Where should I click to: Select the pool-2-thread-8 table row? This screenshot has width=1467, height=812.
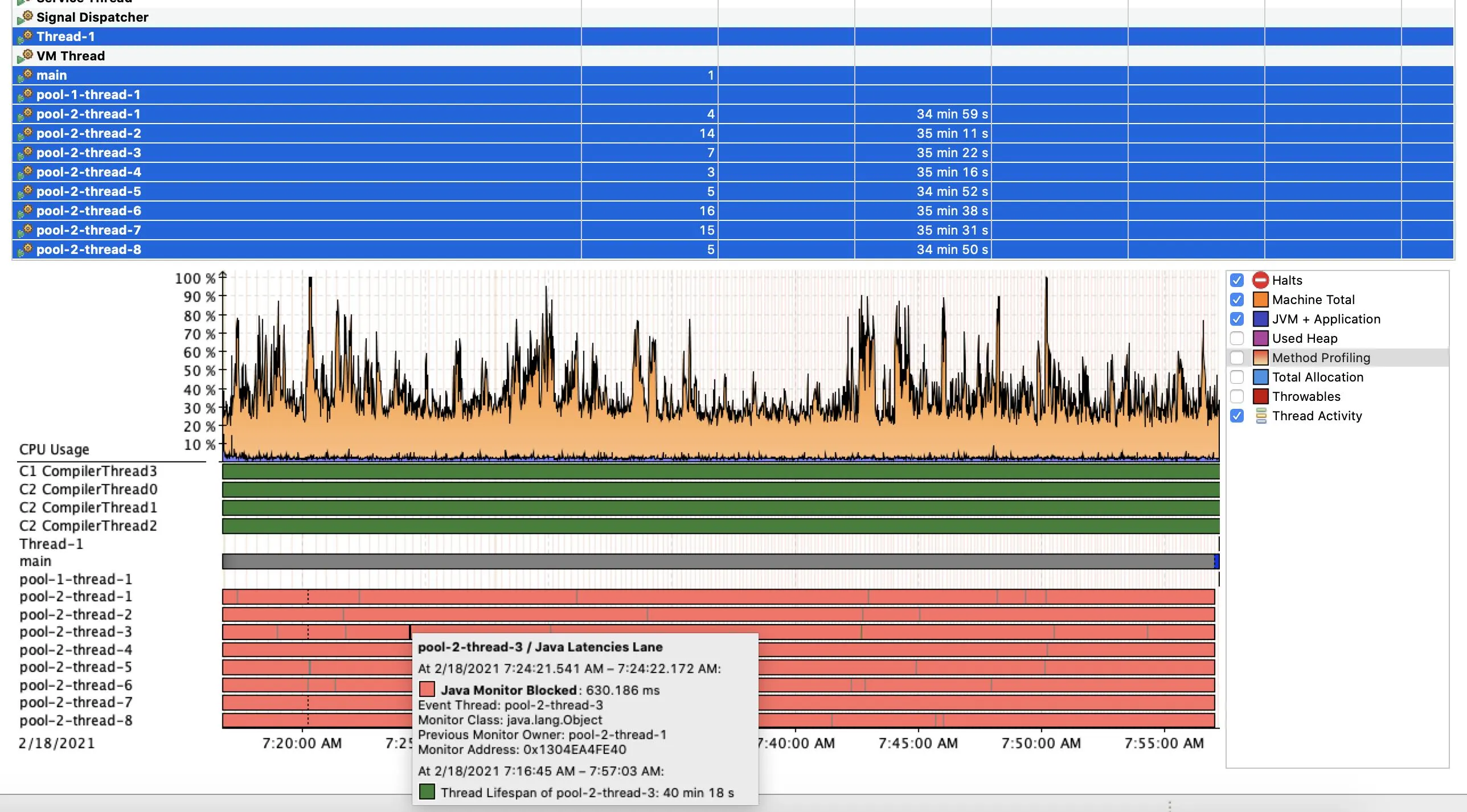[x=285, y=249]
